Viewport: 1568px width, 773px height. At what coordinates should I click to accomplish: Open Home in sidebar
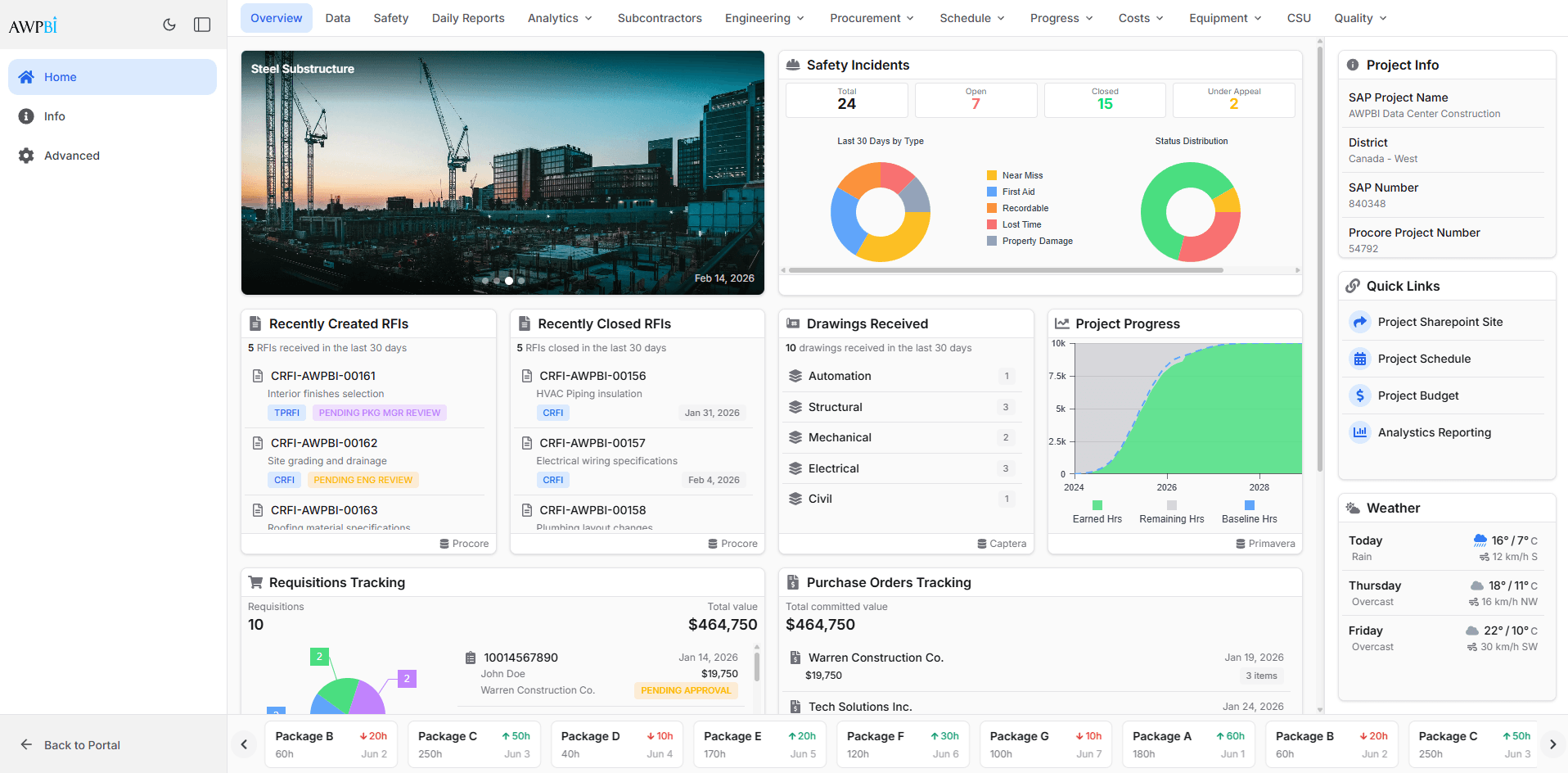coord(112,77)
